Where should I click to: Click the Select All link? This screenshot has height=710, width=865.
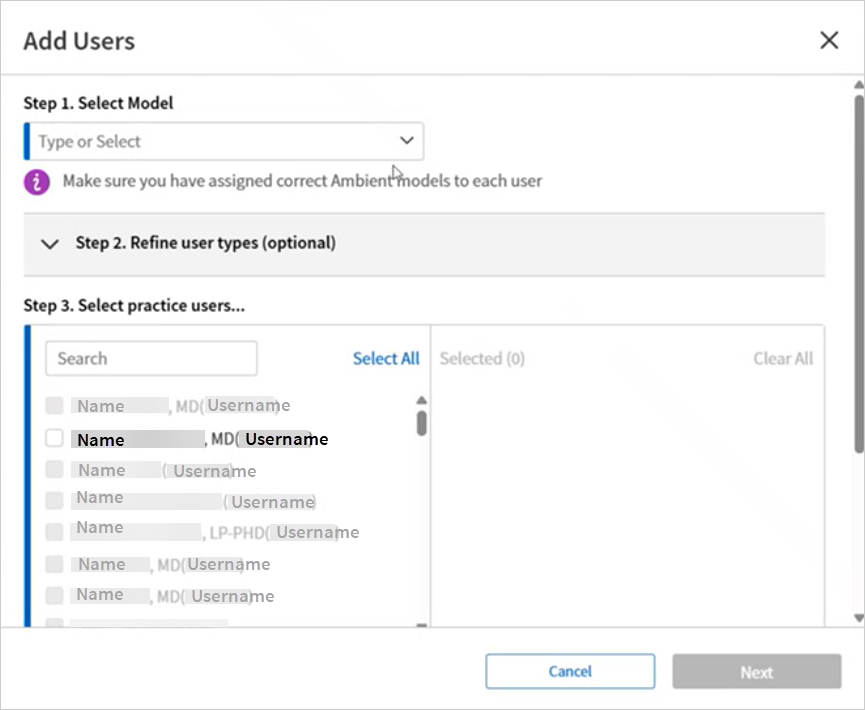coord(386,358)
